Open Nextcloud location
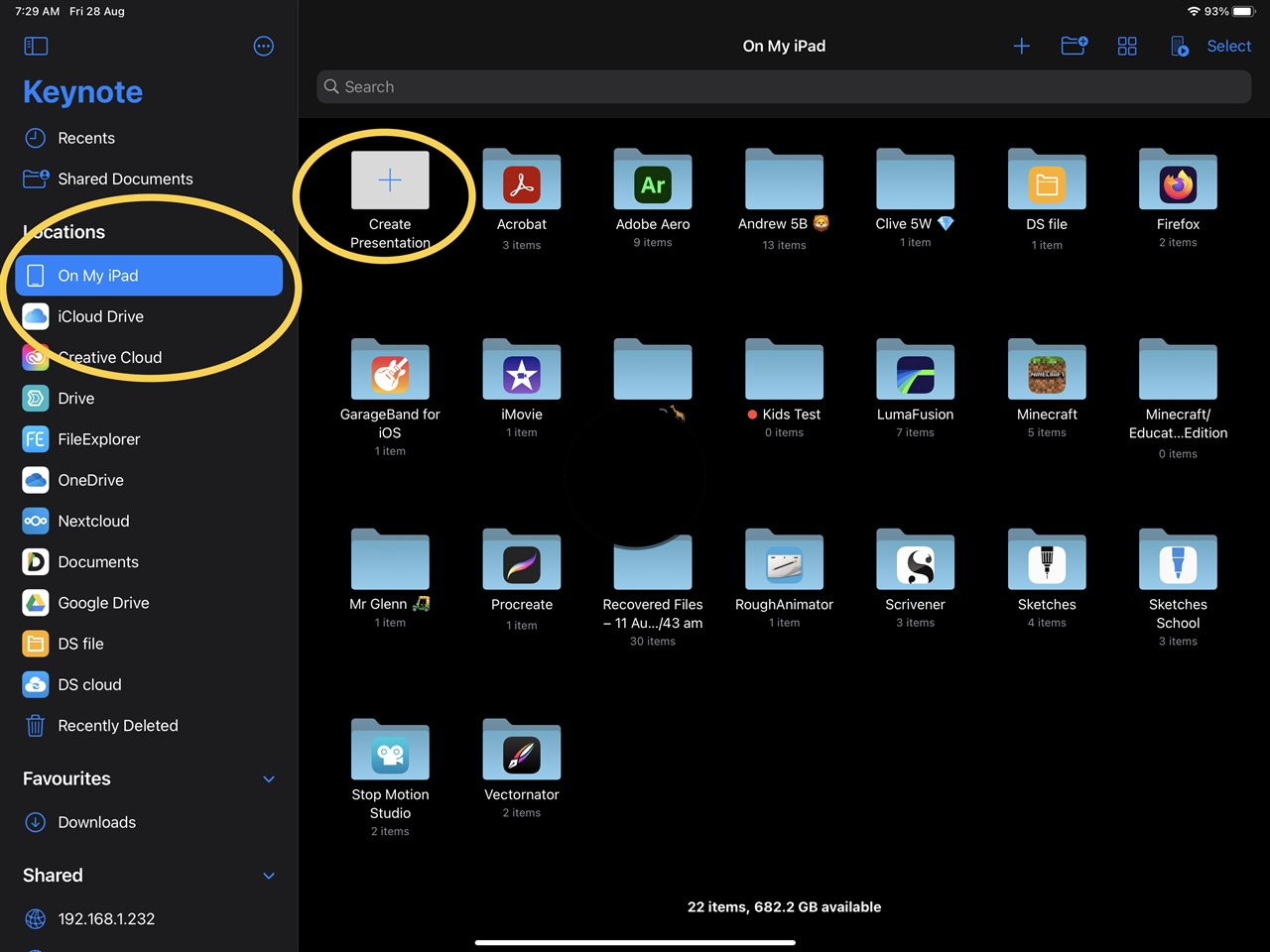Screen dimensions: 1270x952 [x=149, y=521]
